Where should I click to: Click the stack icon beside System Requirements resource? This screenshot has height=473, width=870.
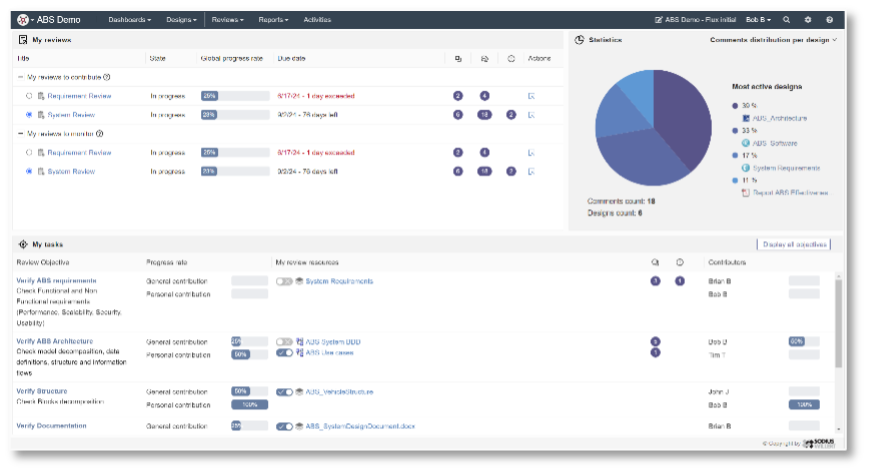click(300, 281)
